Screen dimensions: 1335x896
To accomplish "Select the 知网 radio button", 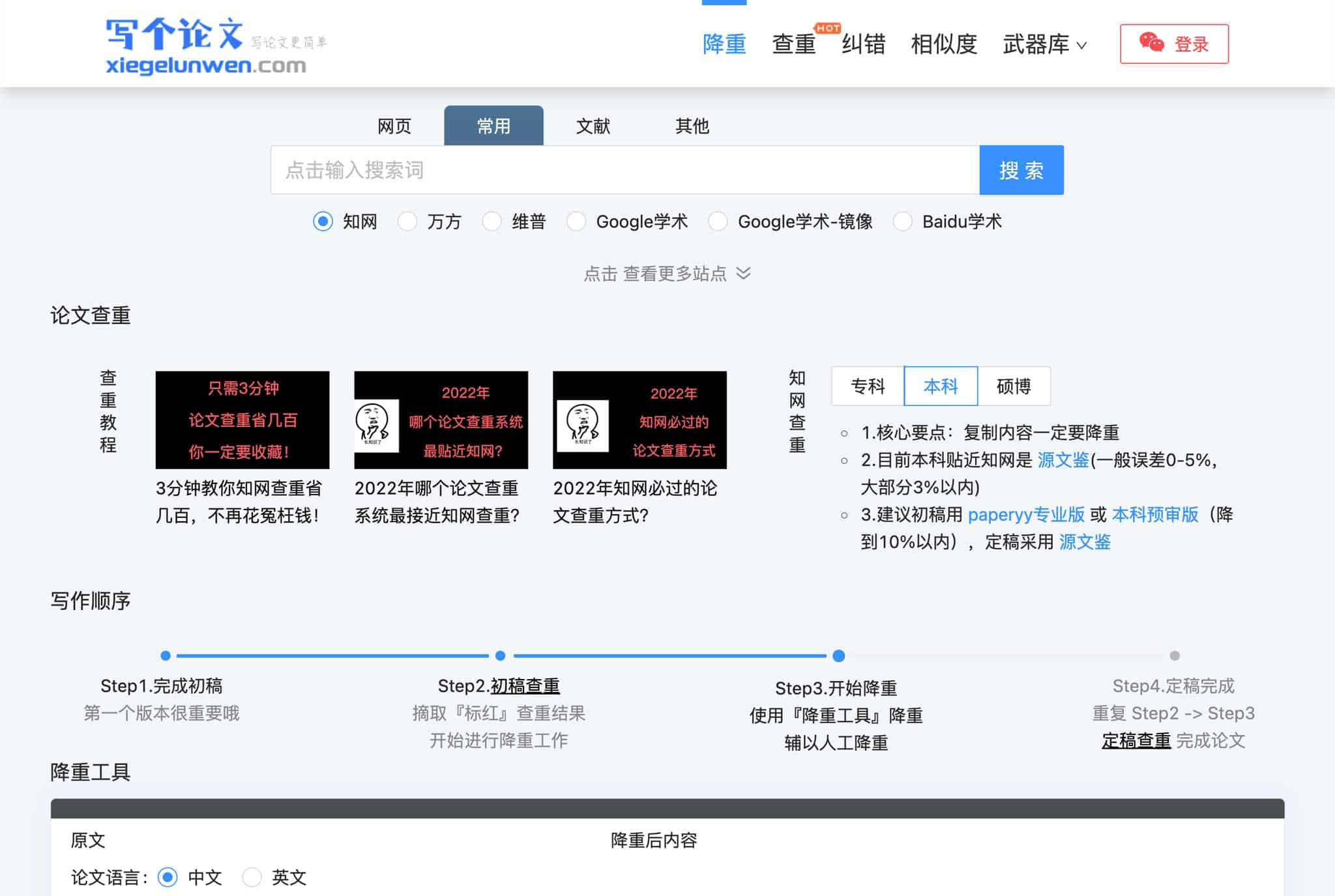I will 323,222.
